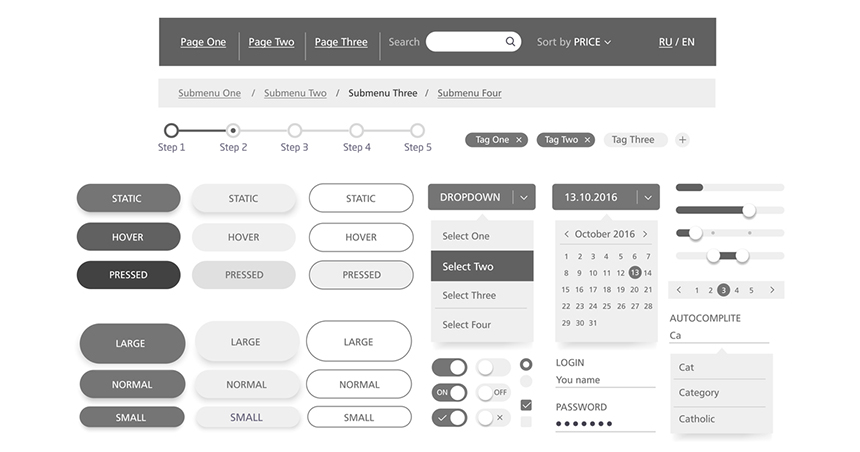Click the outlined STATIC button
Image resolution: width=860 pixels, height=452 pixels.
[x=361, y=198]
